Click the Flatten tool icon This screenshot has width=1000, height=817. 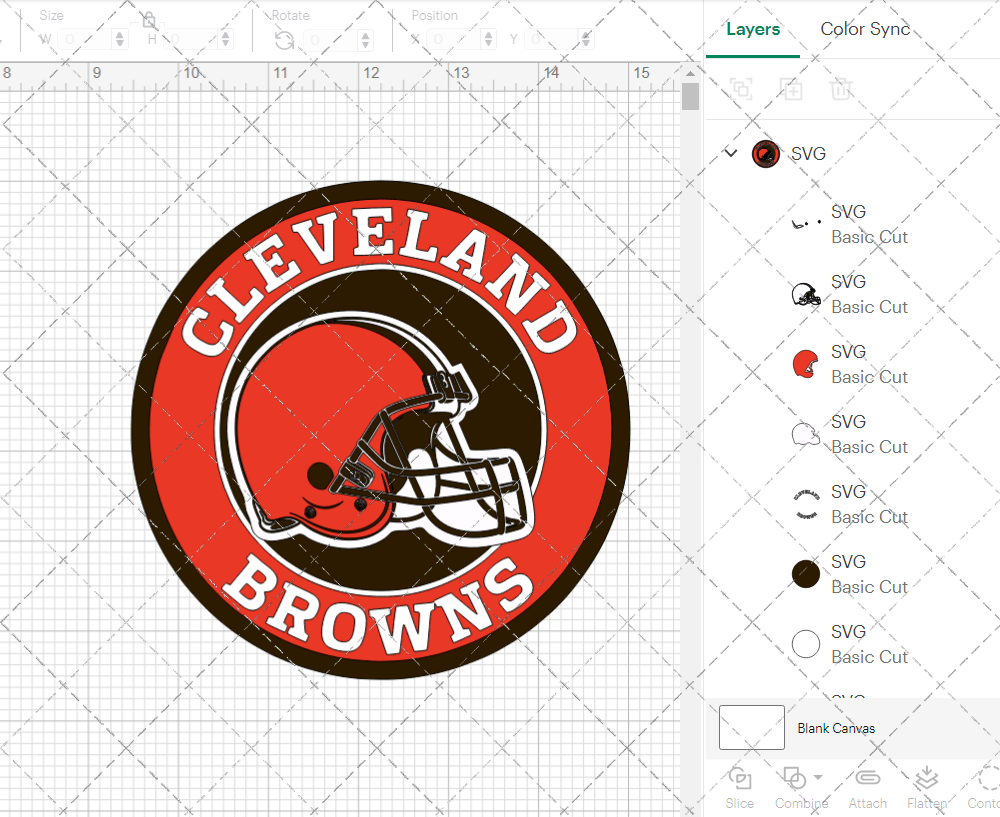tap(926, 779)
